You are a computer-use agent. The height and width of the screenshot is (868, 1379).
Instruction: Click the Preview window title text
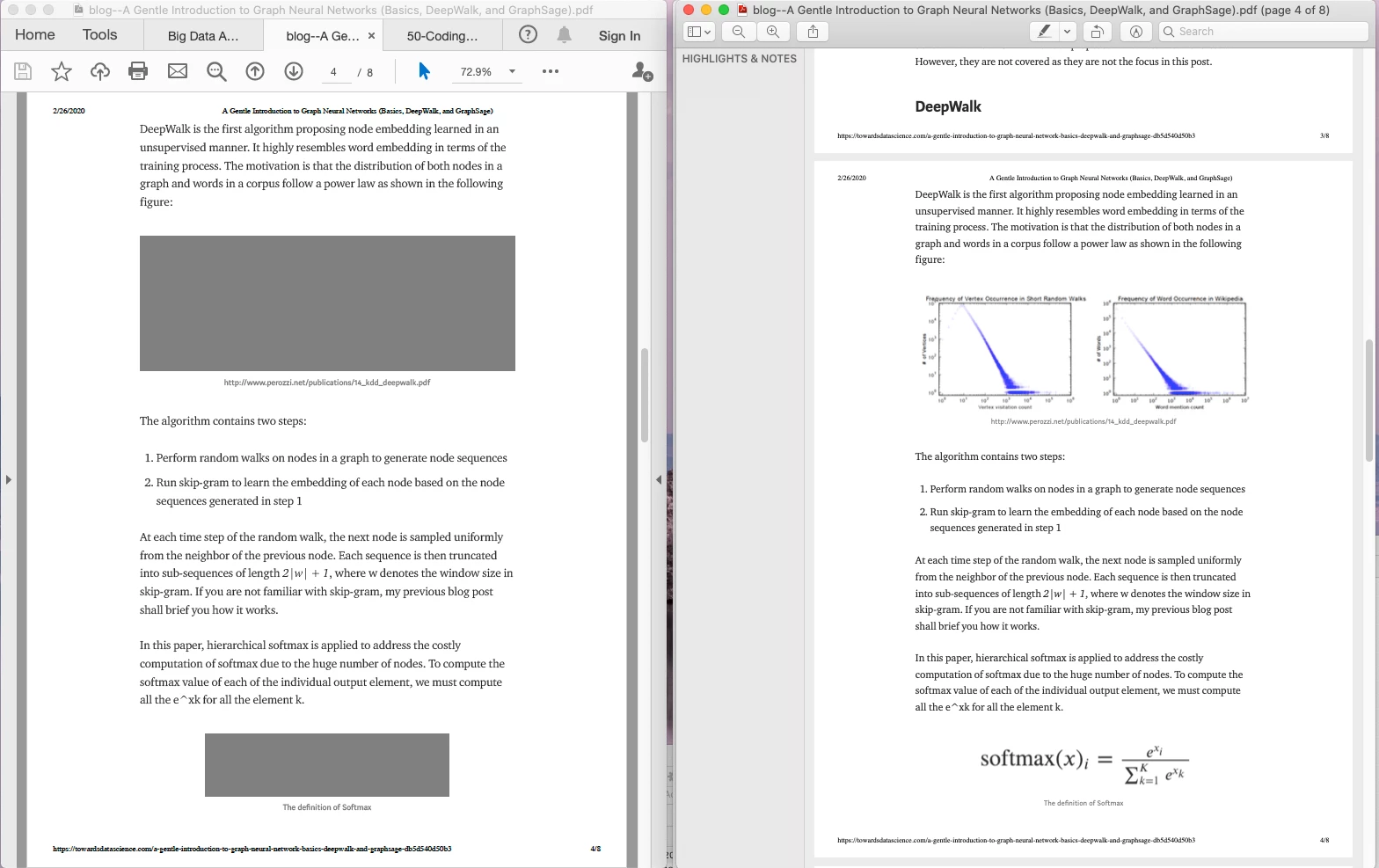click(x=1041, y=10)
